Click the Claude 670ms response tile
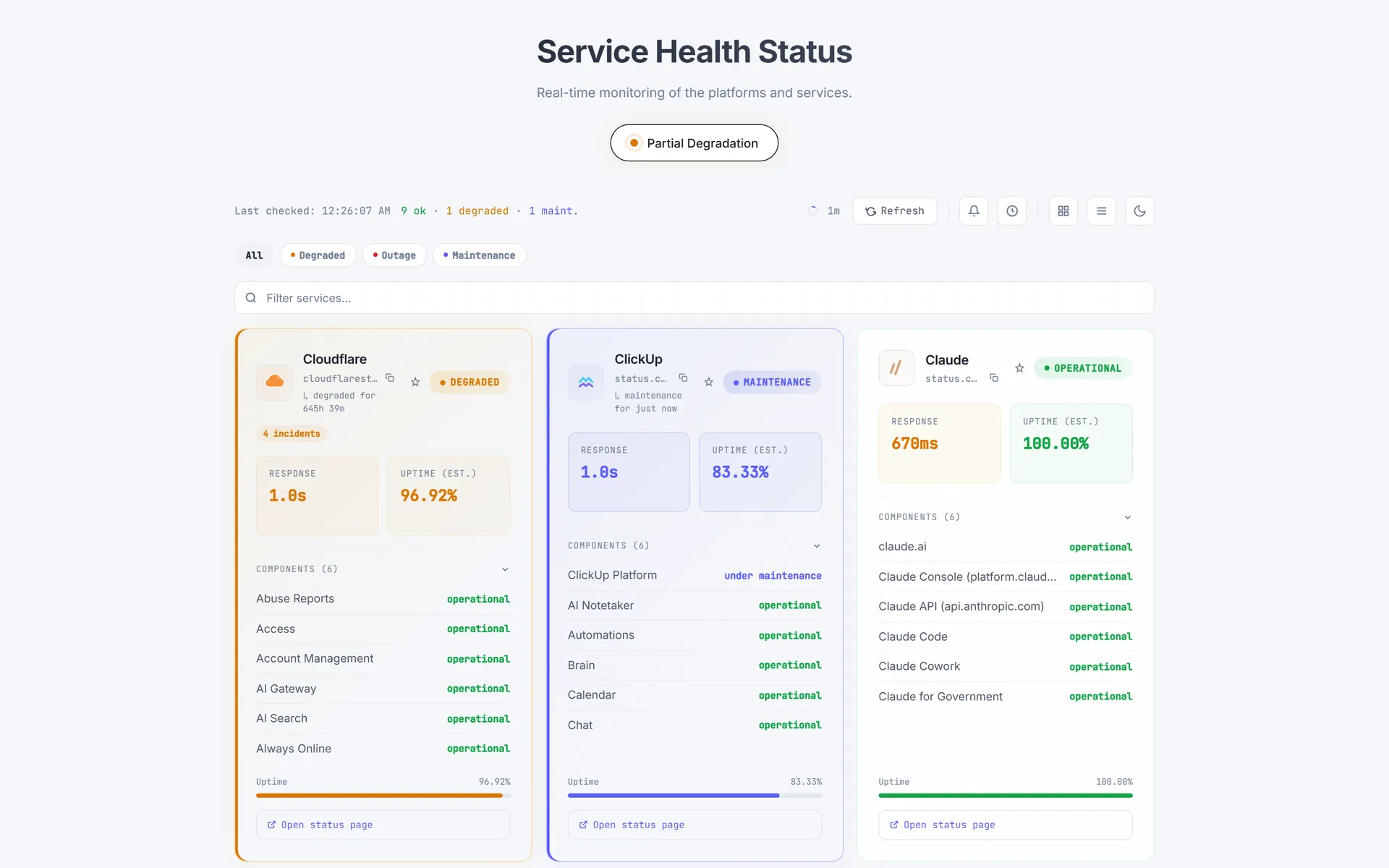1389x868 pixels. point(940,443)
